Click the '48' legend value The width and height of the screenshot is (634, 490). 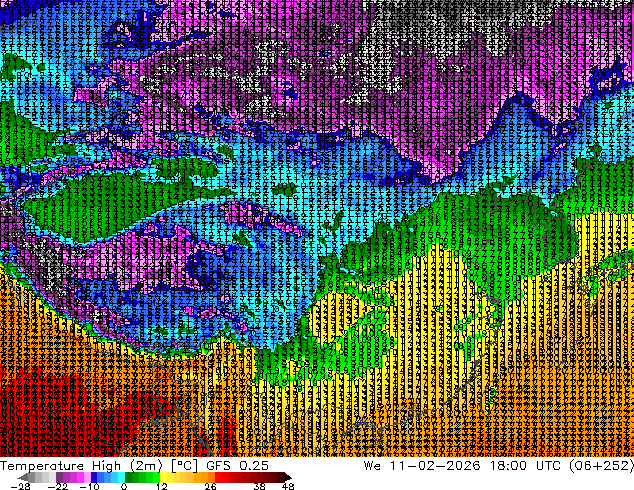pyautogui.click(x=288, y=486)
